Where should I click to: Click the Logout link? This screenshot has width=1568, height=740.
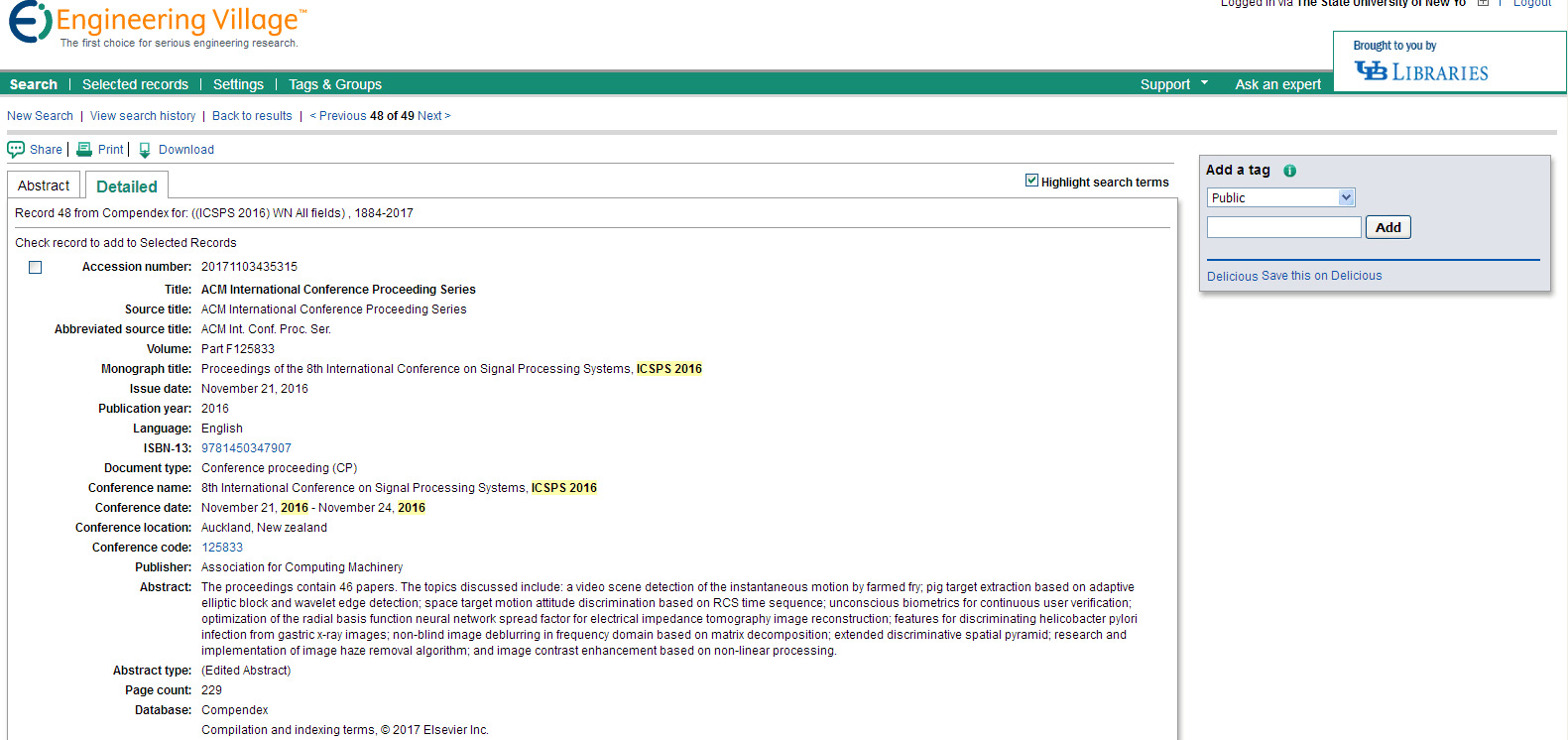pyautogui.click(x=1532, y=4)
